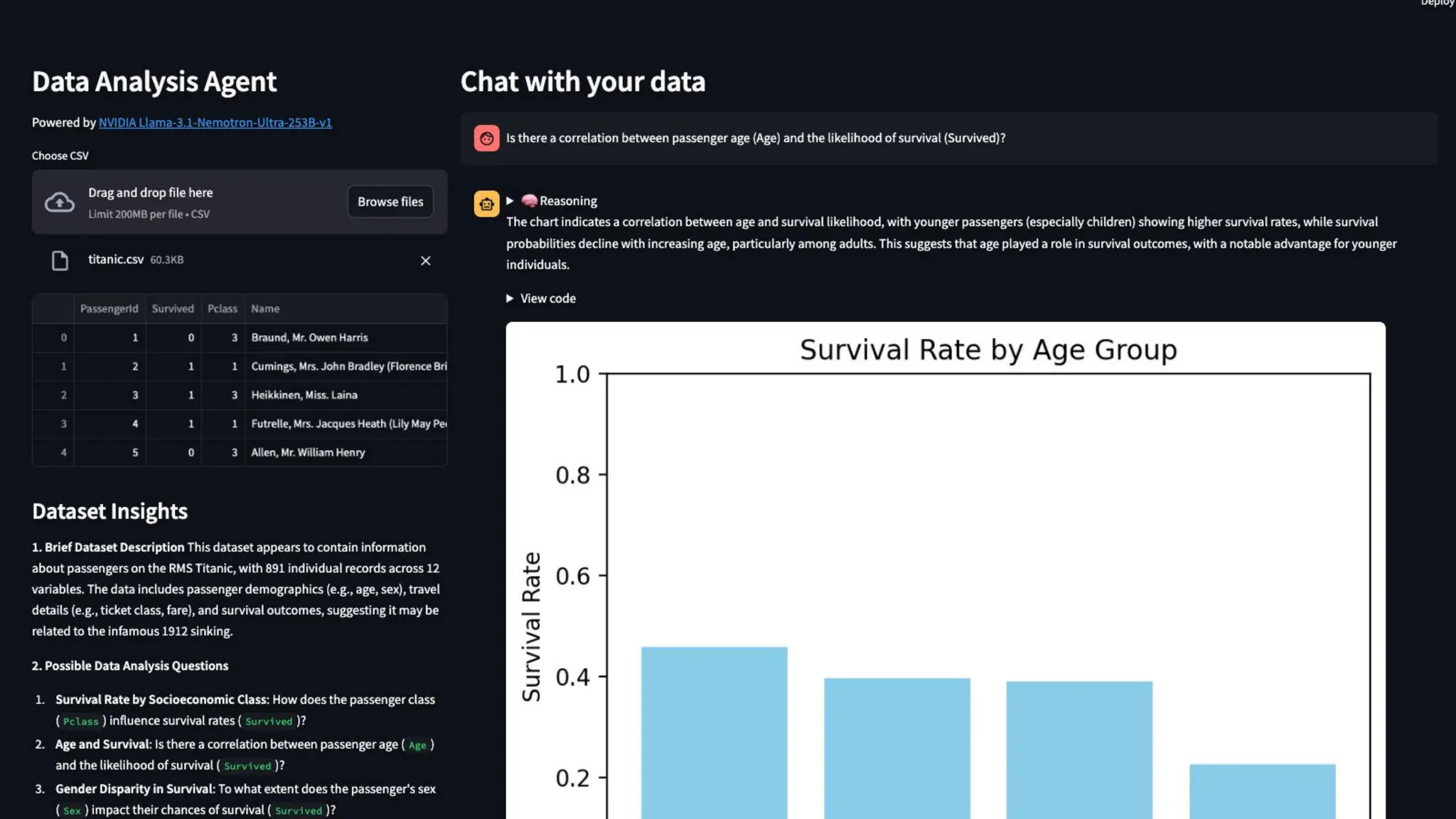The image size is (1456, 819).
Task: Sort by the Survived column header
Action: (173, 309)
